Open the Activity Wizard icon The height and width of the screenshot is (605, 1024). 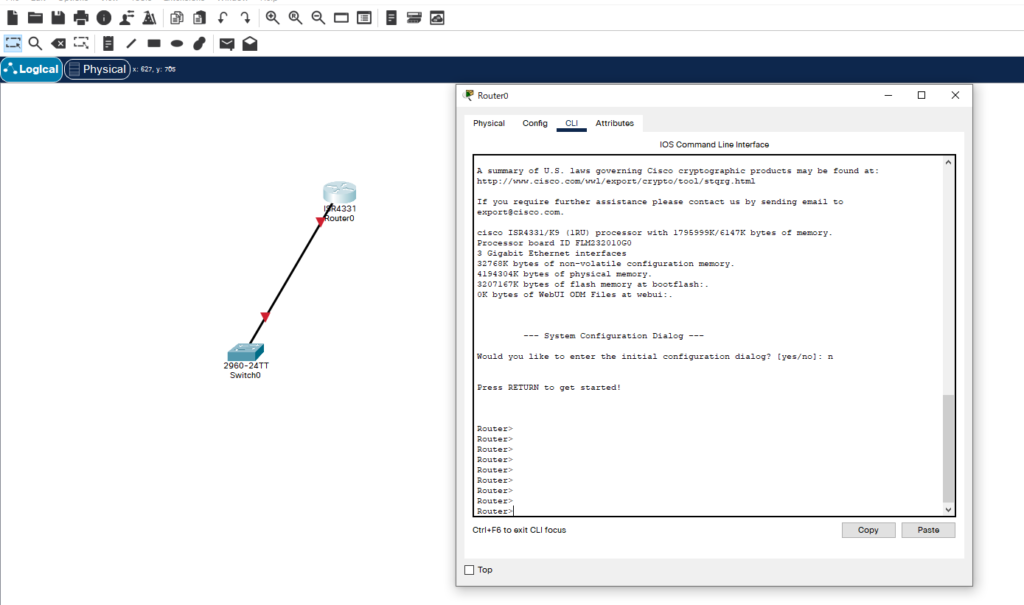click(150, 18)
